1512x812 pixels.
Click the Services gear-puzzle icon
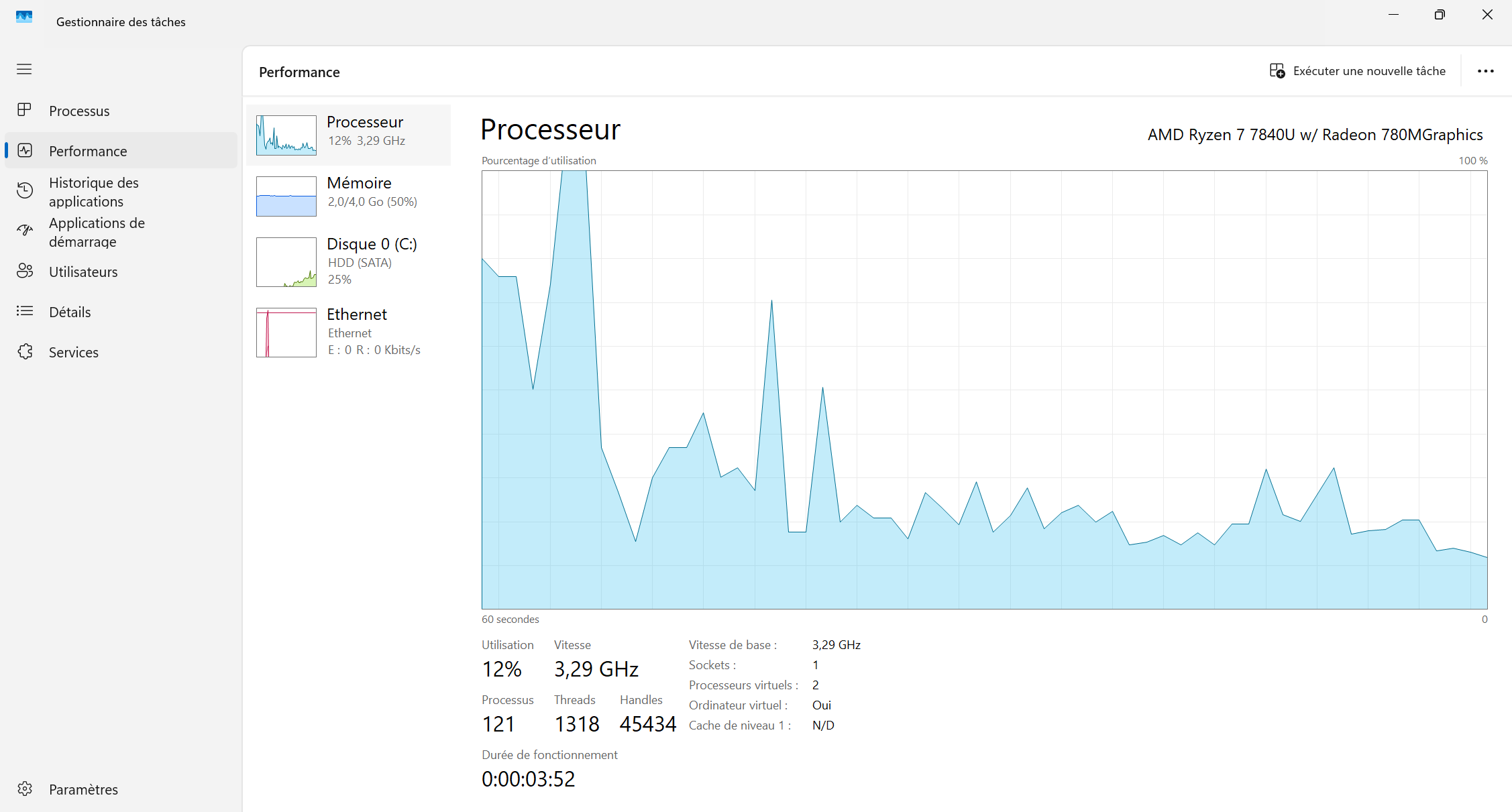(x=25, y=351)
